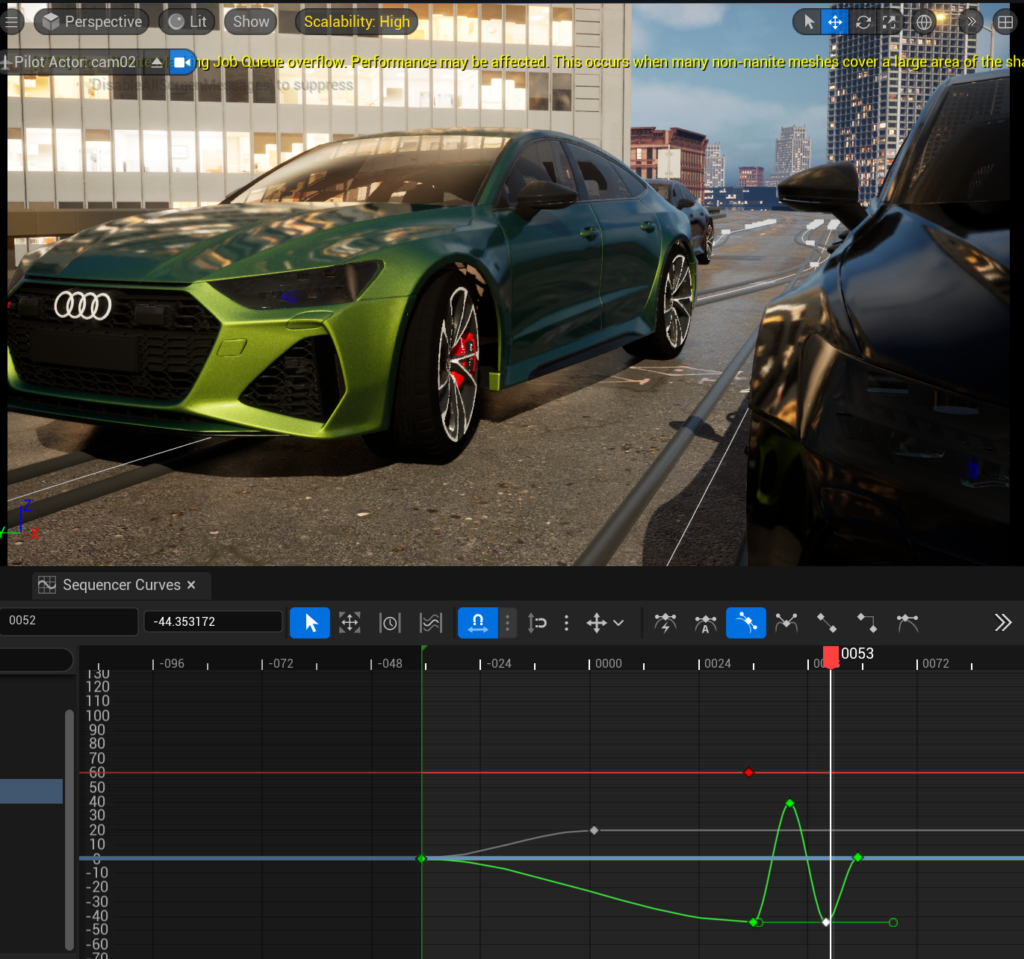
Task: Select the highlighted channel row in outliner
Action: 31,791
